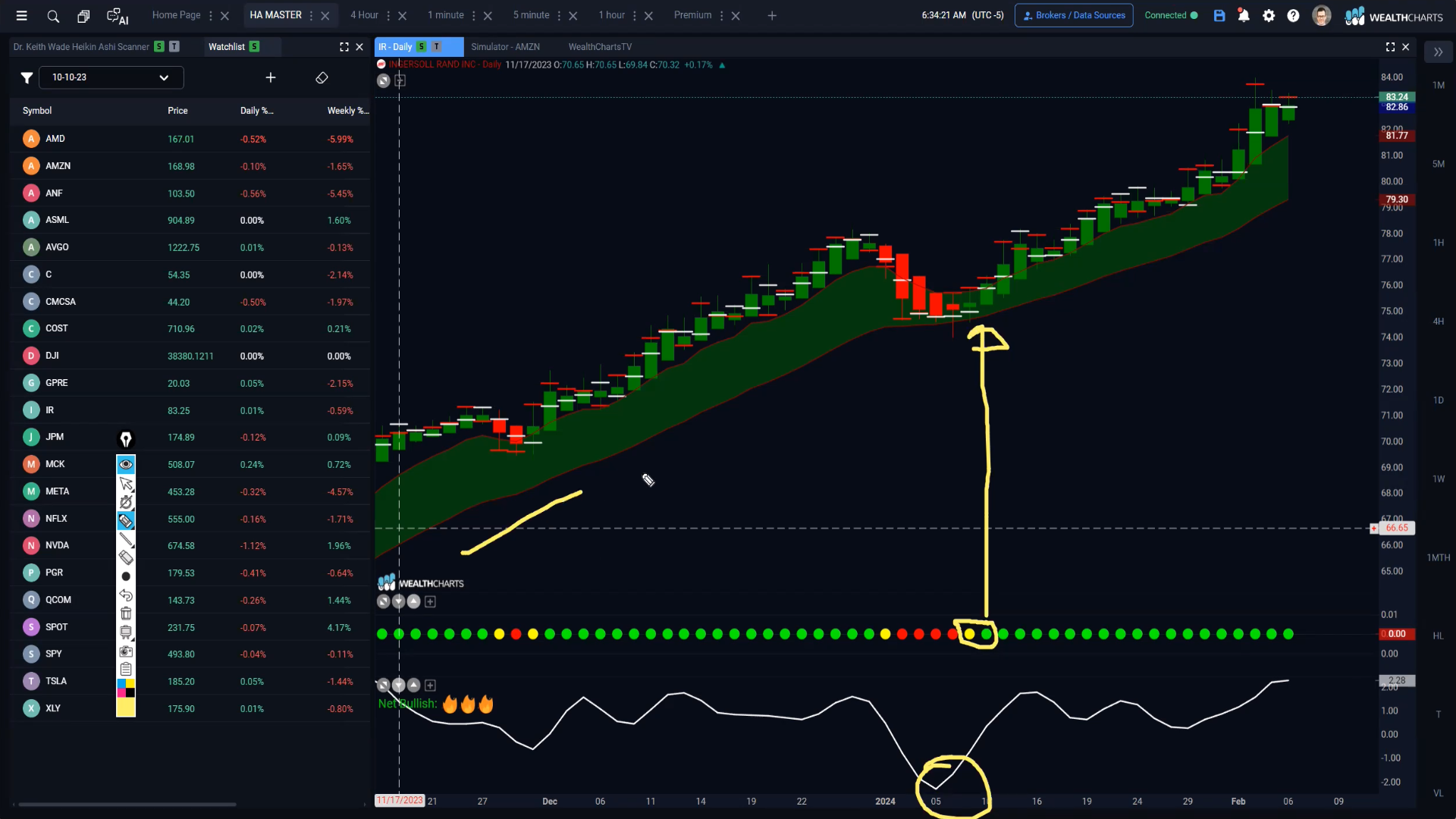
Task: Choose the brush size dot
Action: point(126,576)
